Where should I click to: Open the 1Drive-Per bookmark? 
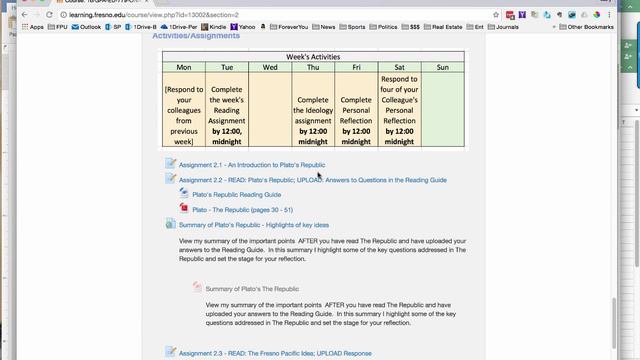[179, 27]
